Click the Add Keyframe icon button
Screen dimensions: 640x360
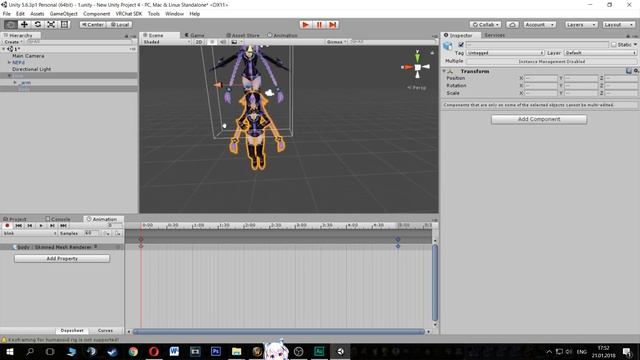(107, 233)
